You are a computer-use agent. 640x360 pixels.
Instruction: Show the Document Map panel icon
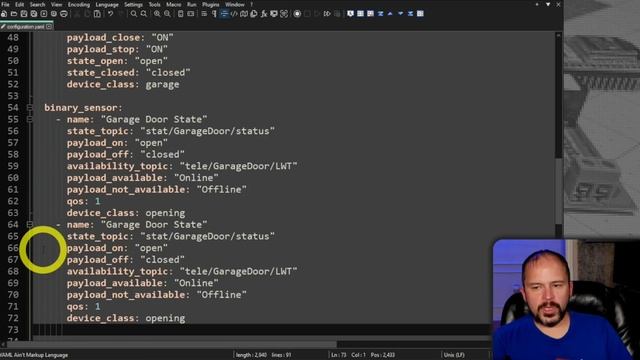[x=244, y=14]
